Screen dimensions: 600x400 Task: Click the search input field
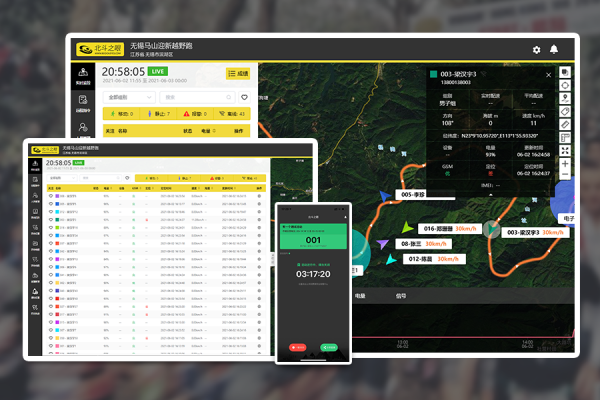(x=197, y=97)
